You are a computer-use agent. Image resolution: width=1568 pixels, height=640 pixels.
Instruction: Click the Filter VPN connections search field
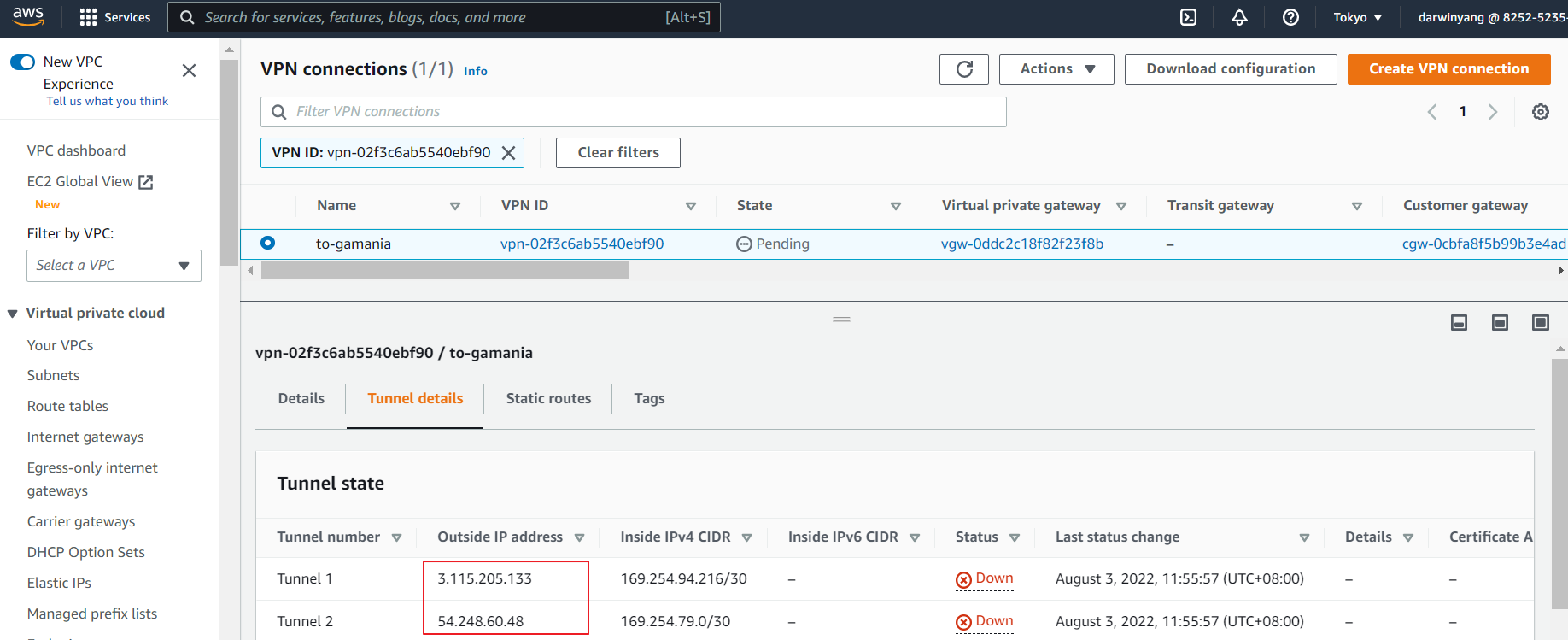(633, 112)
